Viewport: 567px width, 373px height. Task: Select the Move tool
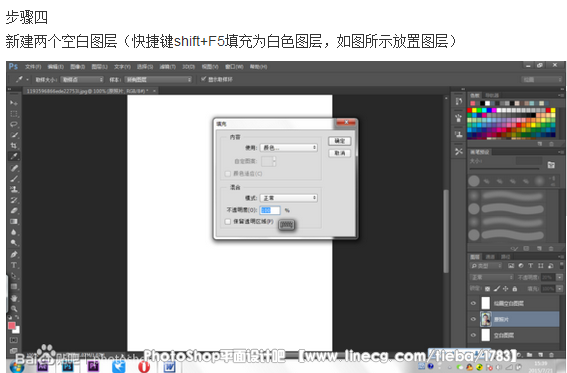click(x=14, y=103)
